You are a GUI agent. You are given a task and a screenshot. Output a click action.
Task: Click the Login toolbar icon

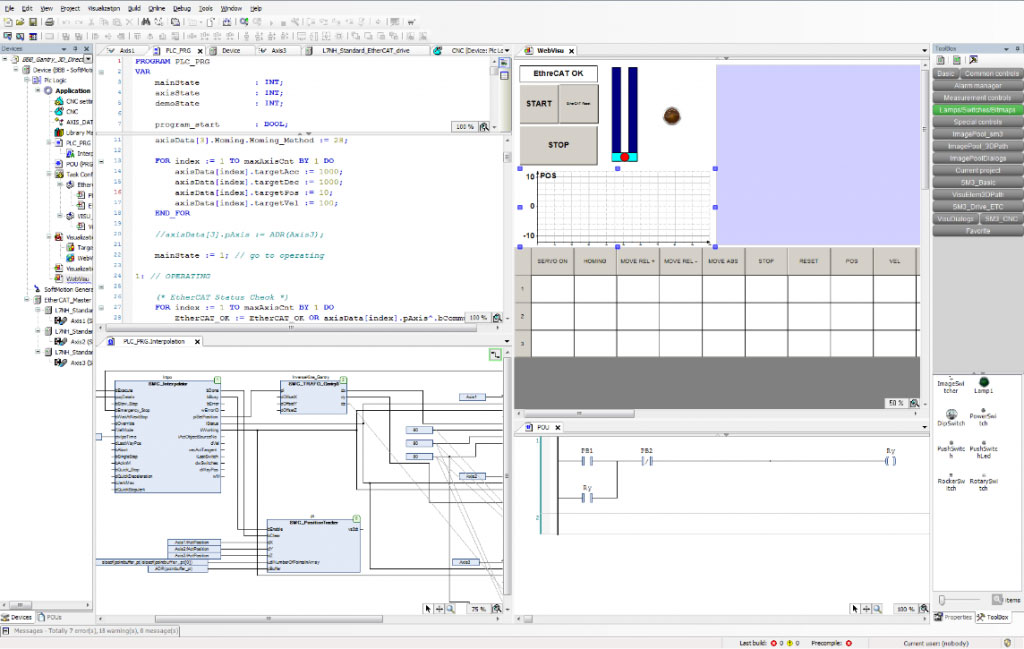244,22
